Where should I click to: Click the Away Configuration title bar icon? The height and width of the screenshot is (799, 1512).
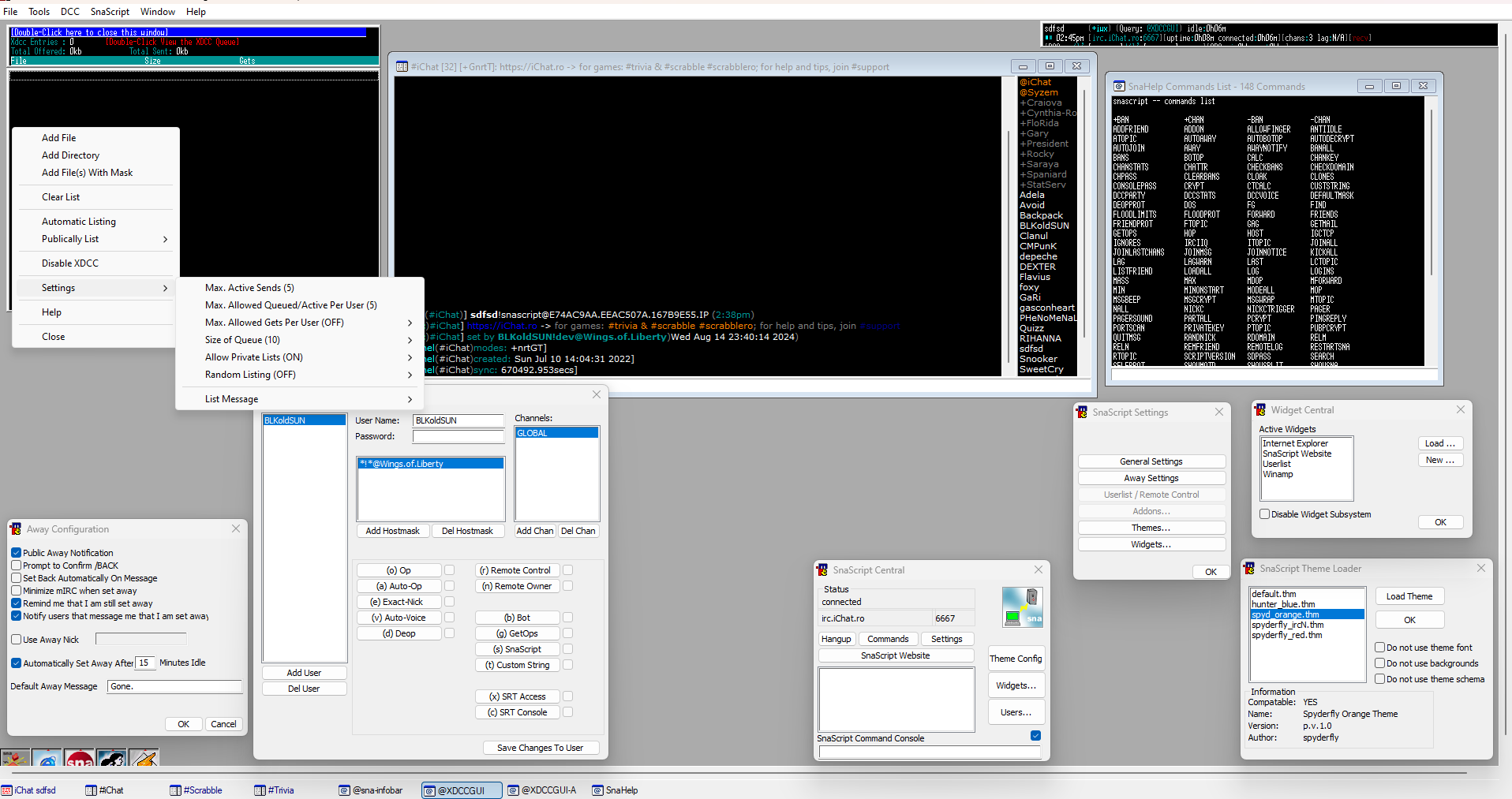click(16, 528)
